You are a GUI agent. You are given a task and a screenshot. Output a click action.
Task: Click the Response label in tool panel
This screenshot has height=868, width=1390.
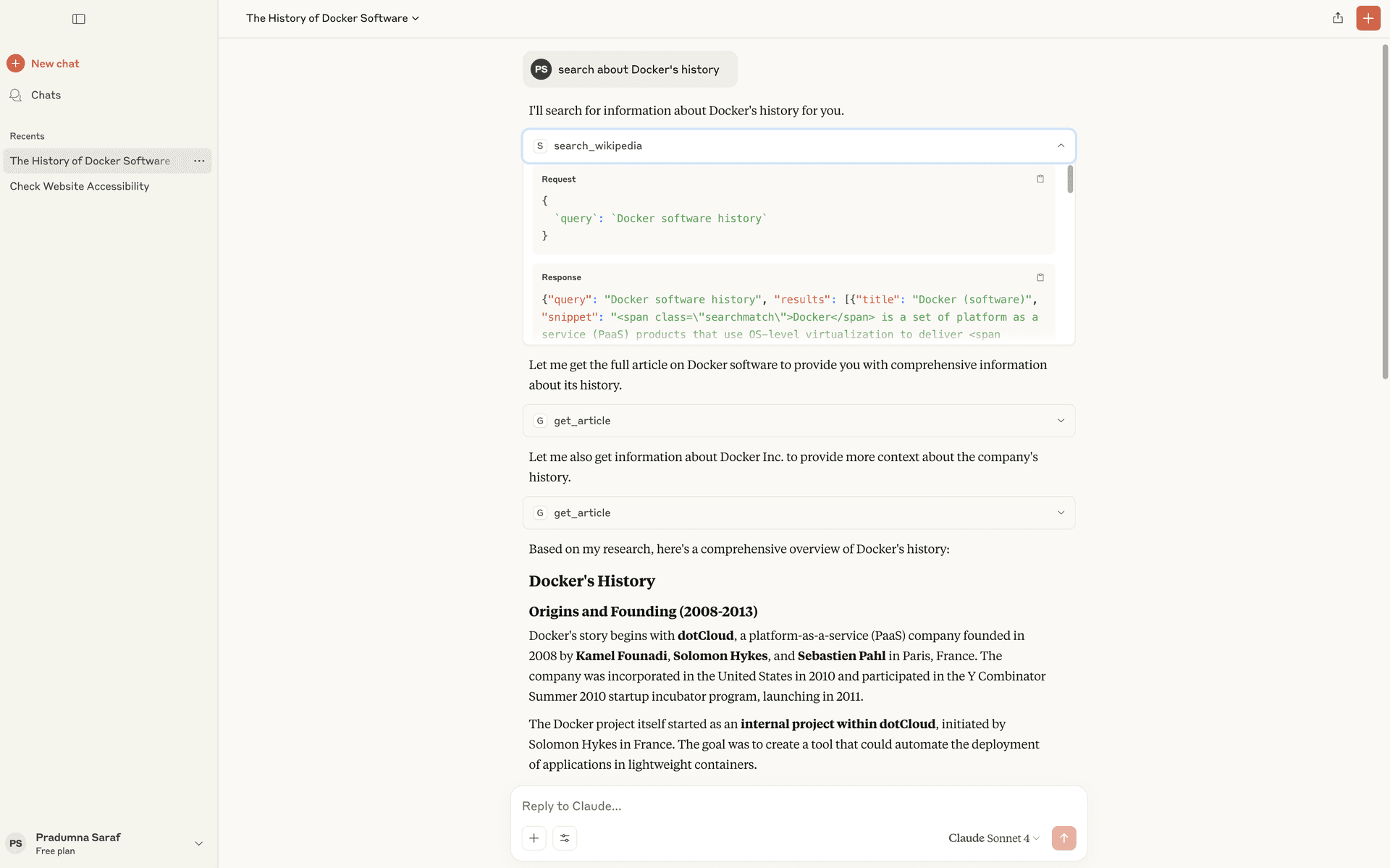point(561,277)
